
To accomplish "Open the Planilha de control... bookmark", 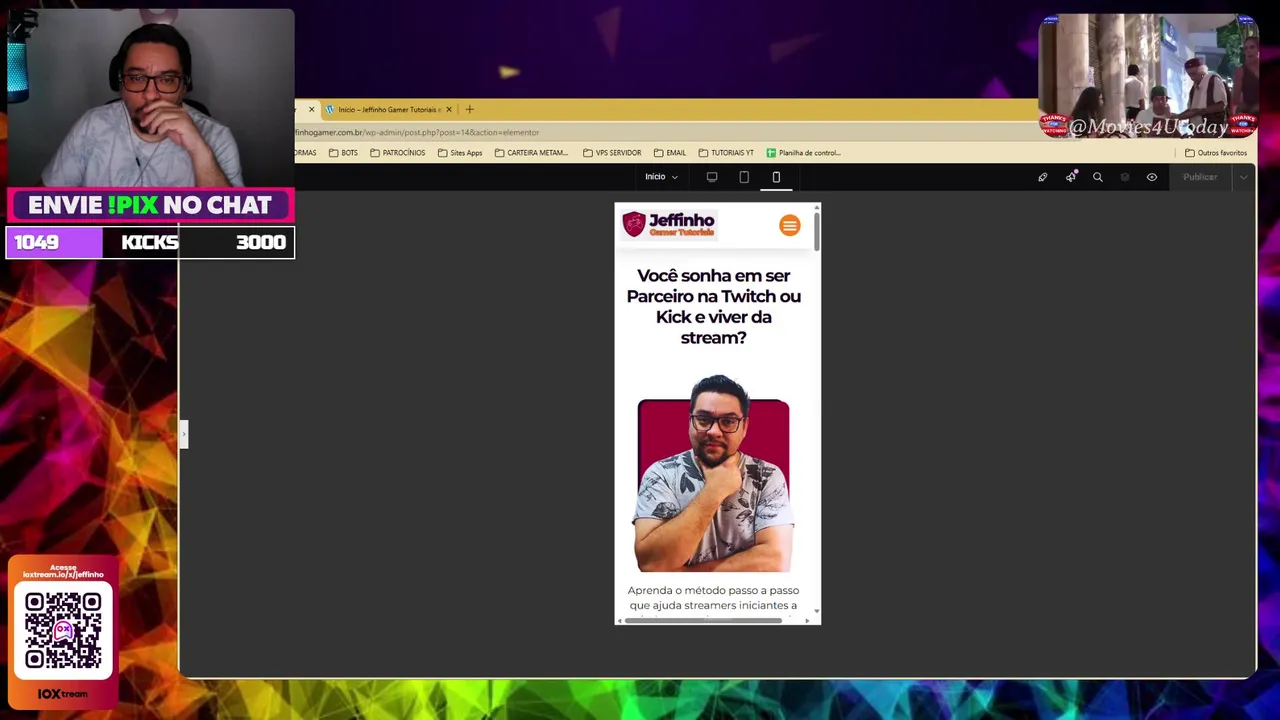I will [804, 153].
